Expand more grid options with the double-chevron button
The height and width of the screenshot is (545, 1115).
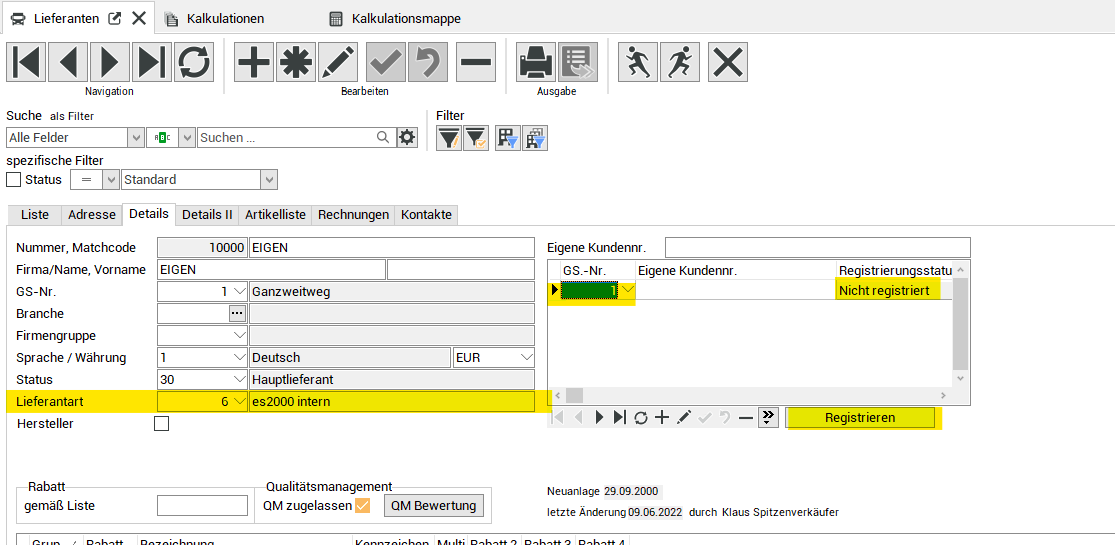767,418
